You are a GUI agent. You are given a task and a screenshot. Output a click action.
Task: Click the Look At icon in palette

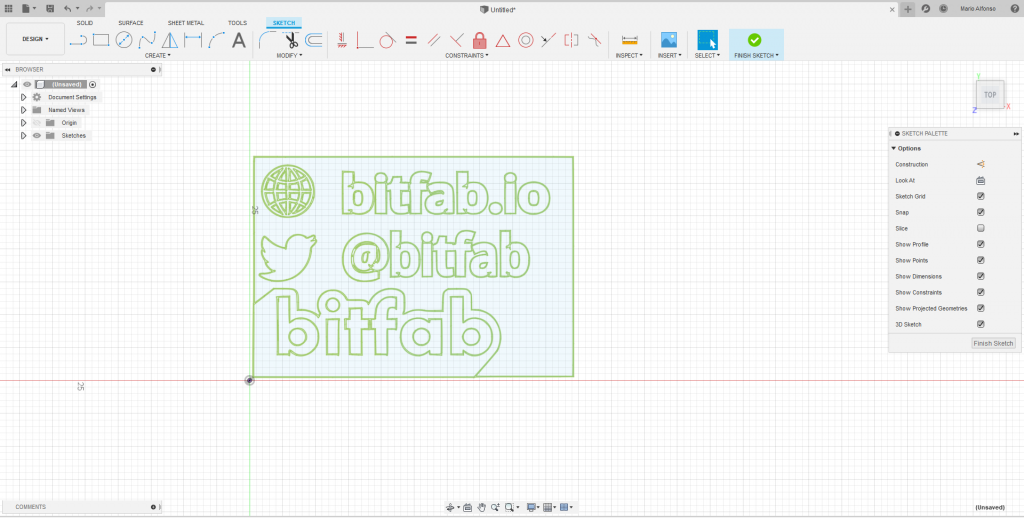point(980,180)
